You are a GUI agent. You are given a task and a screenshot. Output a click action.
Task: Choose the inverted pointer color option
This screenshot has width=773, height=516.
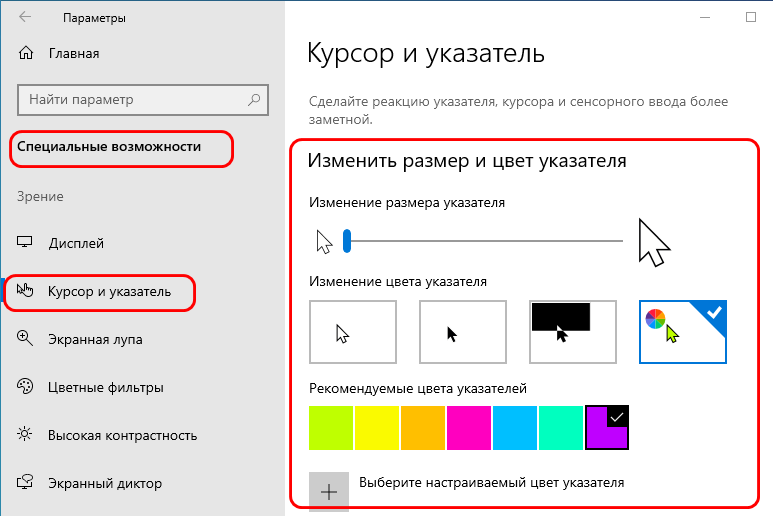click(573, 332)
